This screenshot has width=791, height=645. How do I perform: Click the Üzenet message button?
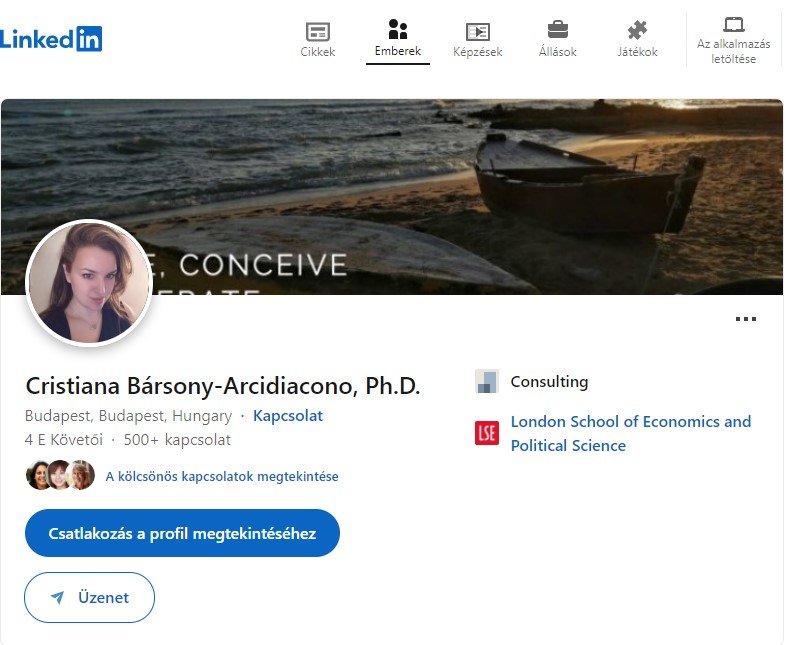[x=89, y=597]
